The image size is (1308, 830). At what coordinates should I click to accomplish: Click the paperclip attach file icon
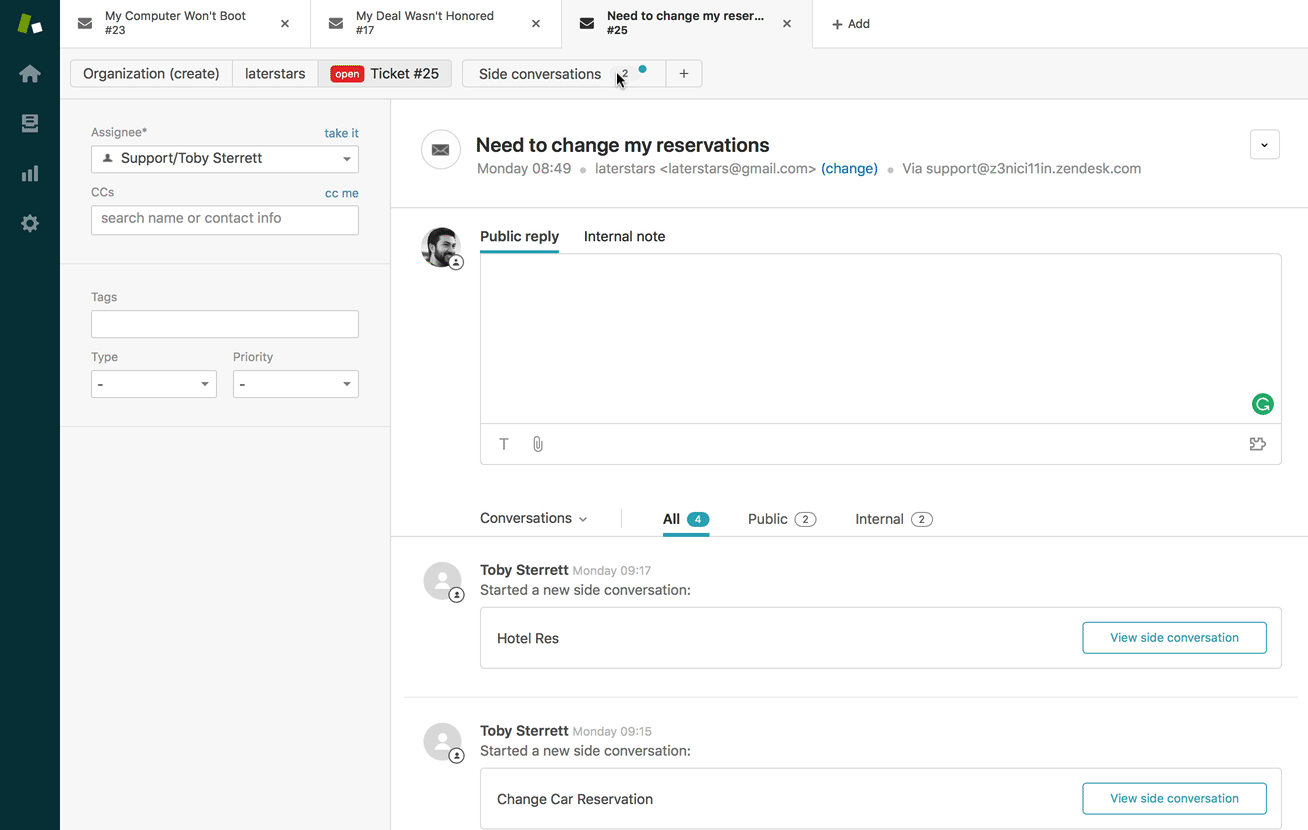tap(538, 444)
